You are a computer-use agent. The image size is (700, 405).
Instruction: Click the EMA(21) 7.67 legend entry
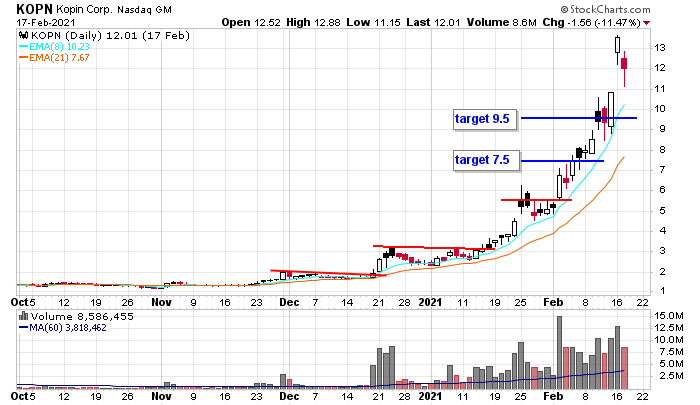click(59, 58)
